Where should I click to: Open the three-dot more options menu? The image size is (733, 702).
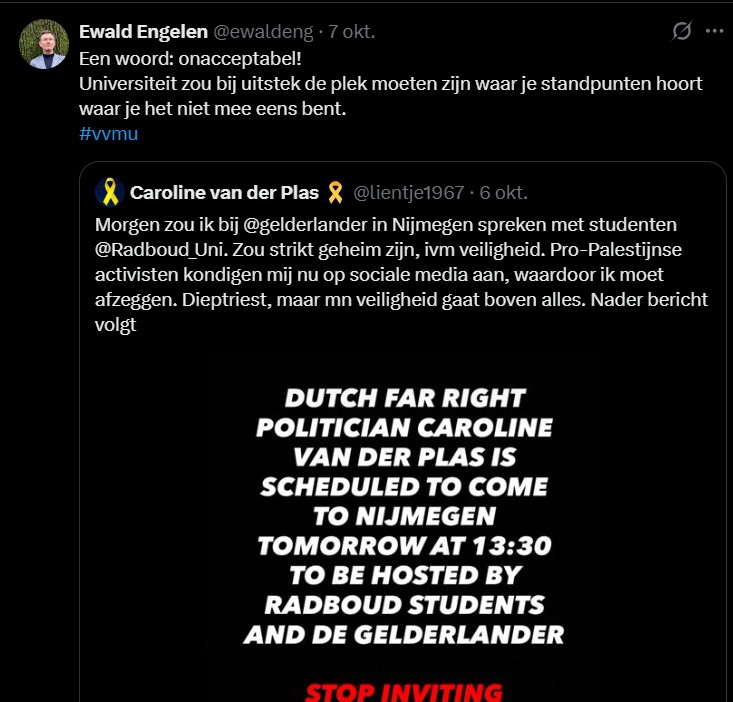coord(714,31)
